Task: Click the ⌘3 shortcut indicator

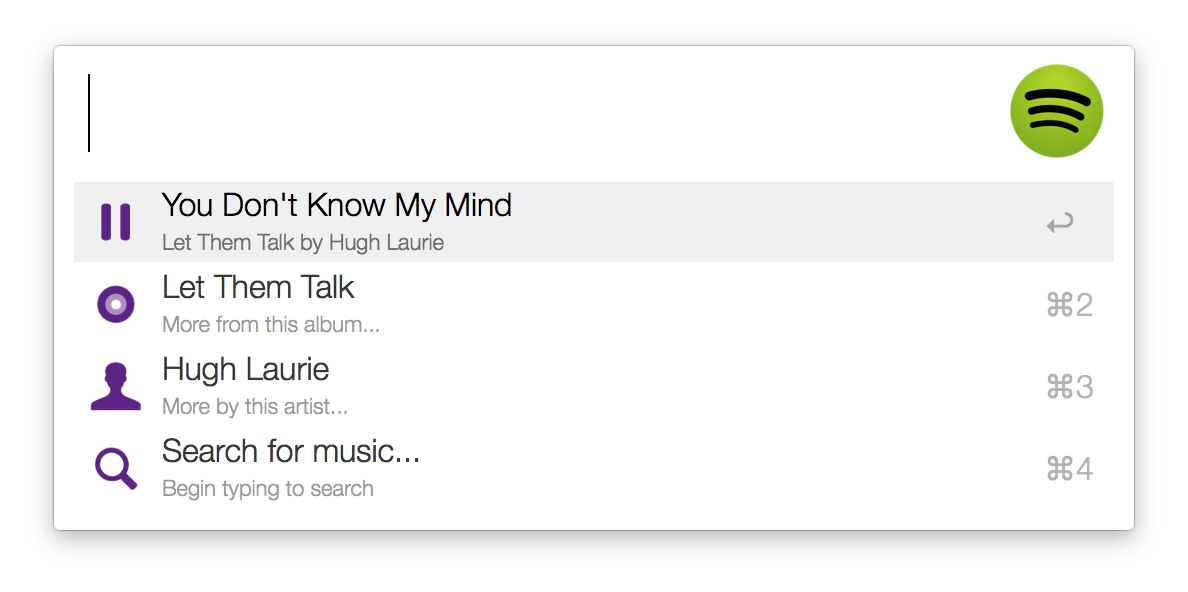Action: pyautogui.click(x=1069, y=387)
